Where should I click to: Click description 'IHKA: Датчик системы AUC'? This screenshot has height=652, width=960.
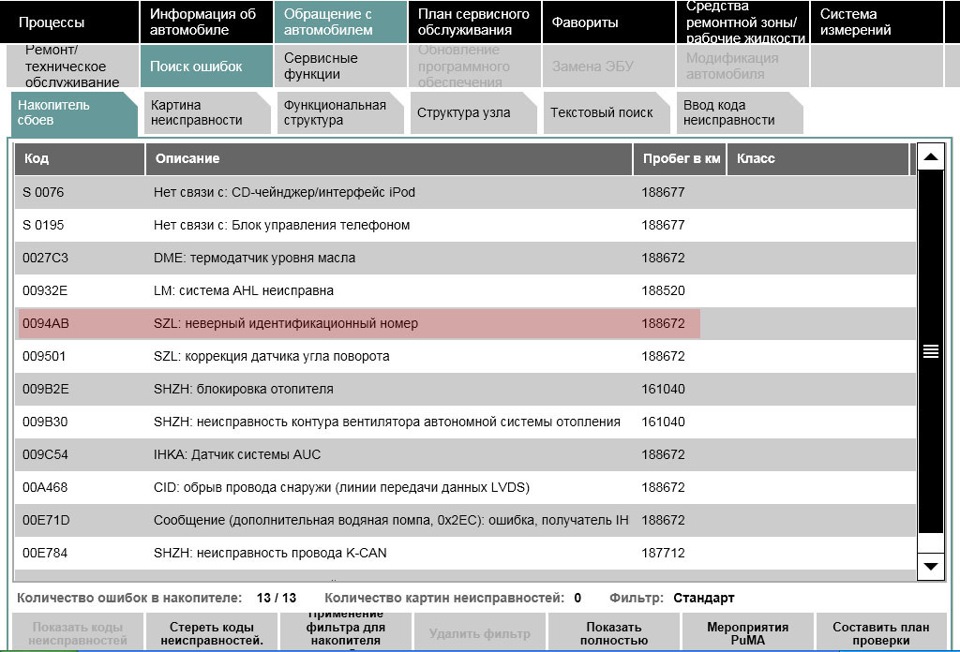tap(237, 455)
